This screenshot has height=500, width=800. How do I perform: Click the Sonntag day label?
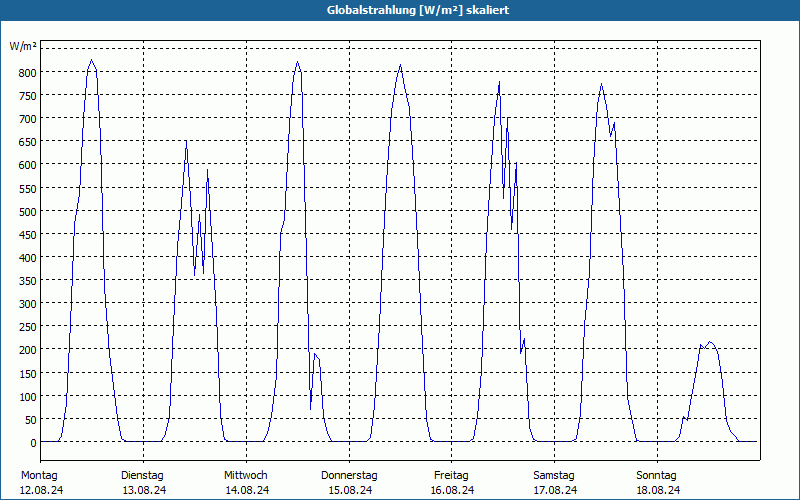click(x=656, y=476)
